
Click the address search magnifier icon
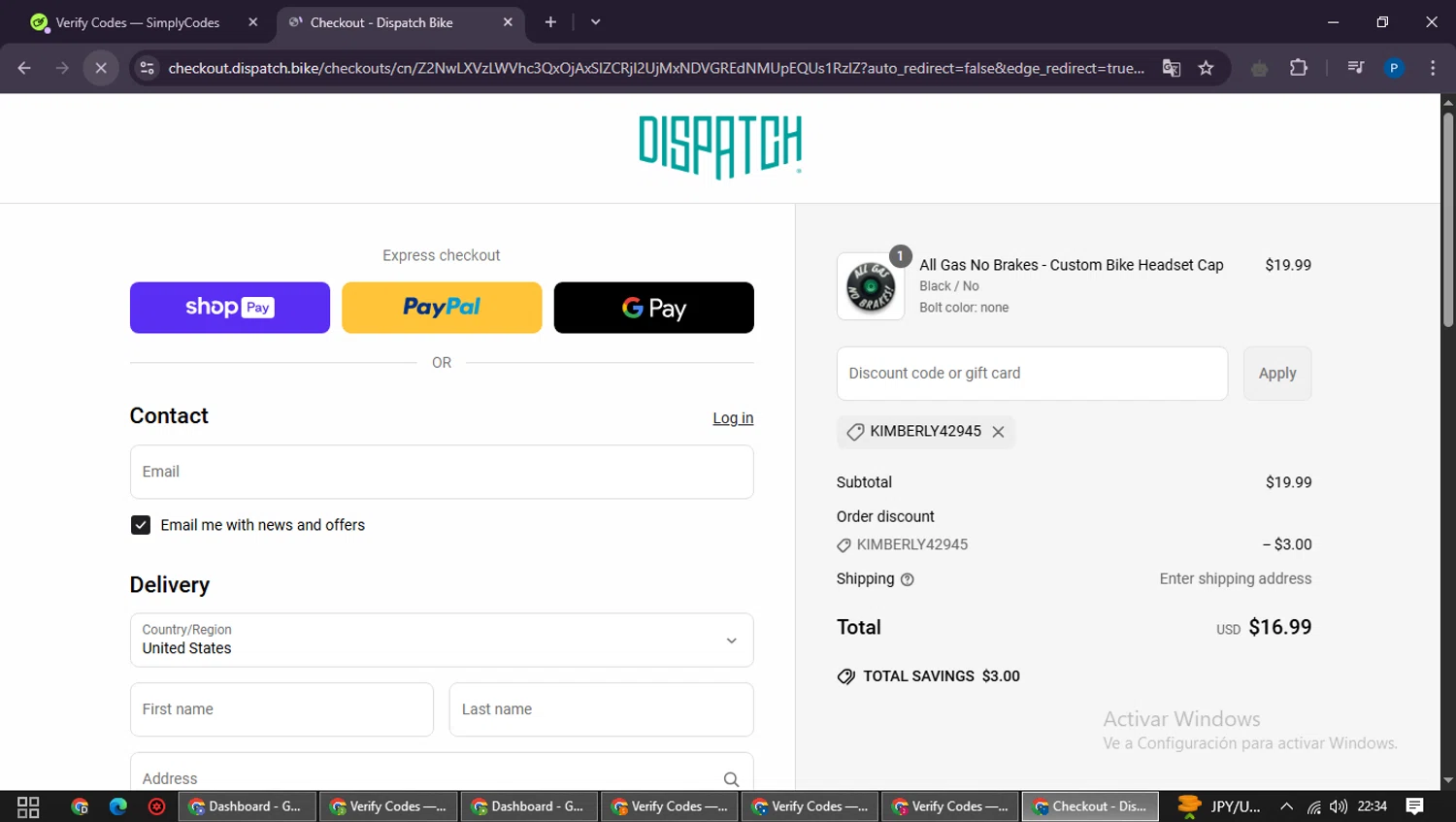[731, 779]
